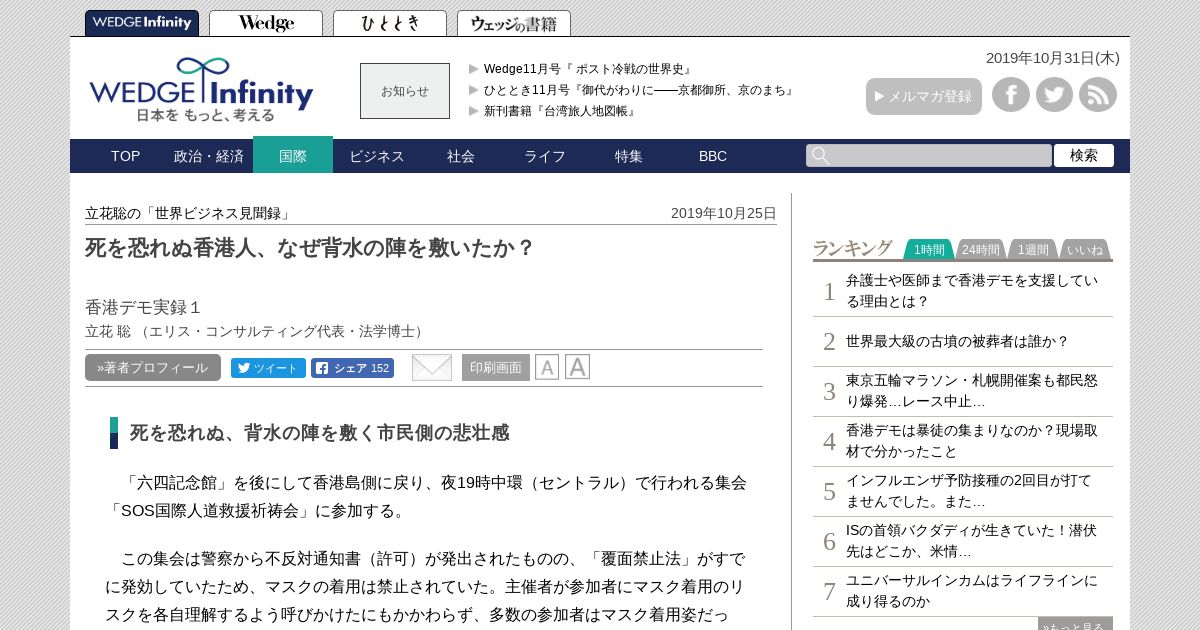Click the ランキング sidebar heading
The width and height of the screenshot is (1200, 630).
852,249
